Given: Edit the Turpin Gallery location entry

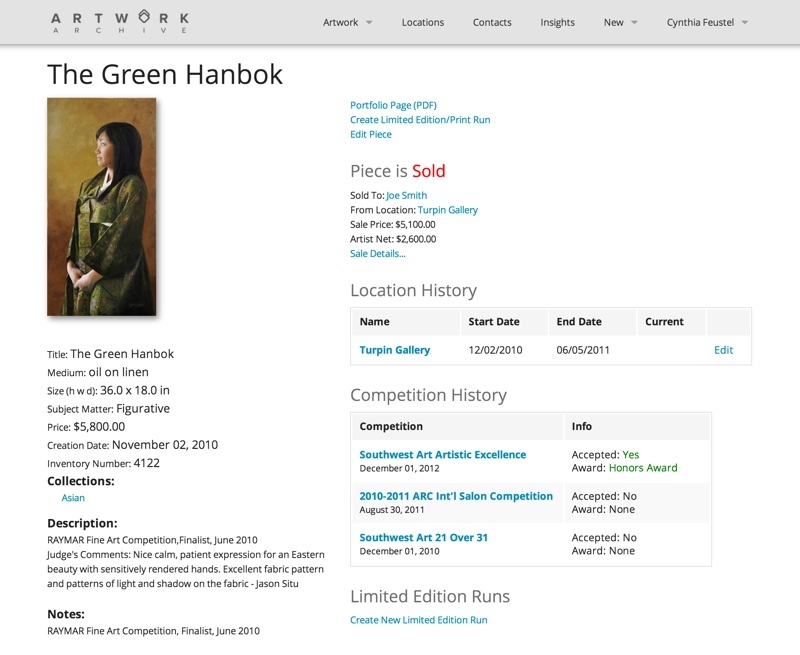Looking at the screenshot, I should [x=723, y=350].
